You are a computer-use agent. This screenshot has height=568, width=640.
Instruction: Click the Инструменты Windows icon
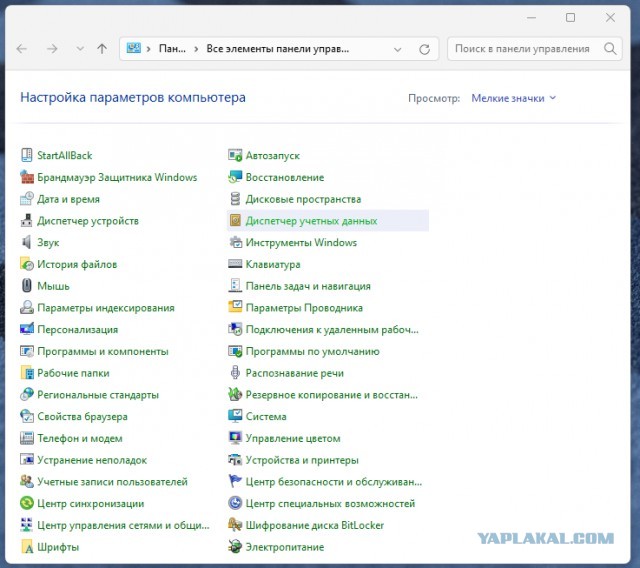(235, 242)
